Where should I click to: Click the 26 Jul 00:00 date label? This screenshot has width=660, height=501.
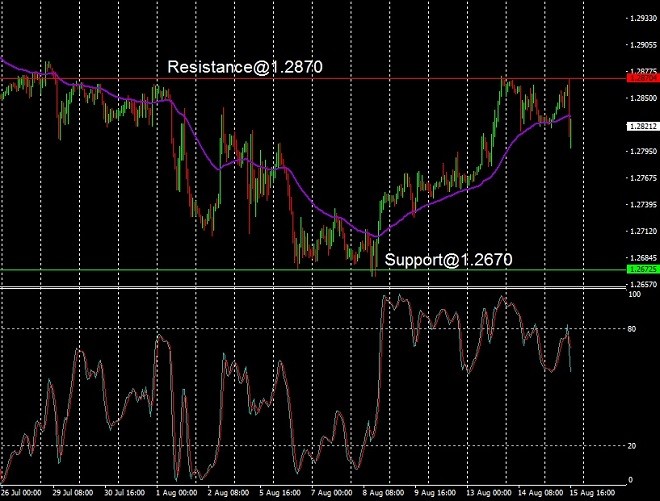click(x=21, y=493)
